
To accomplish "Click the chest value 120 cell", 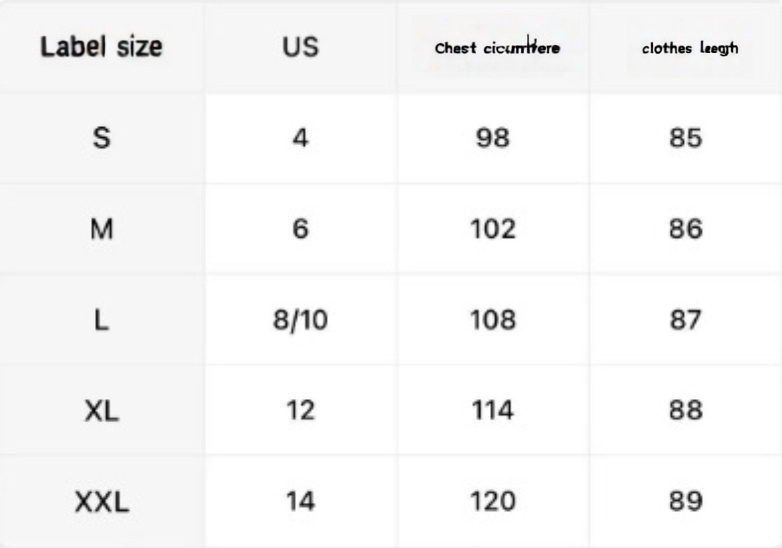I will 492,501.
